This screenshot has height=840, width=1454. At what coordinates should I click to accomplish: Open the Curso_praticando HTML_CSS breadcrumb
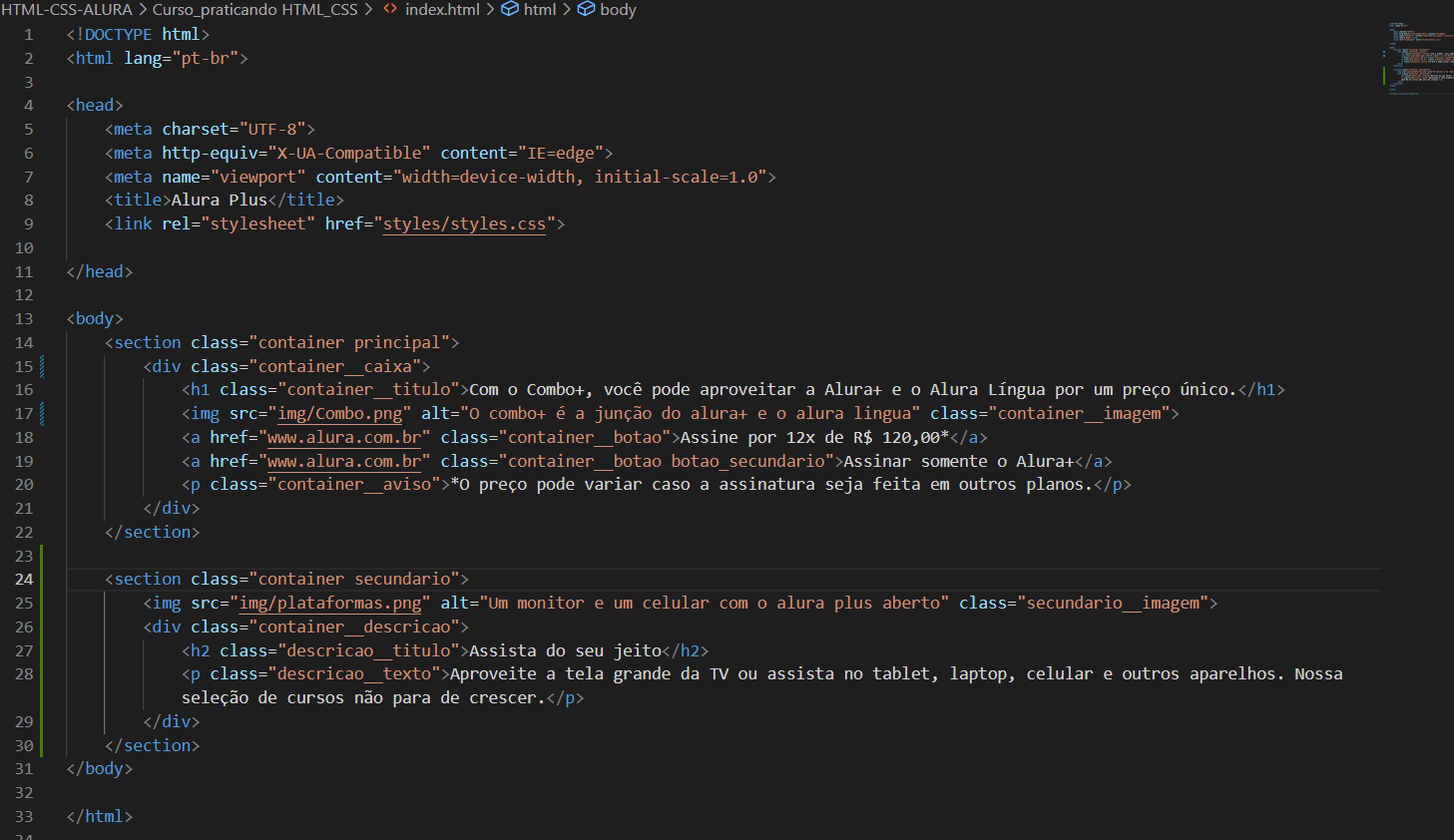[254, 10]
